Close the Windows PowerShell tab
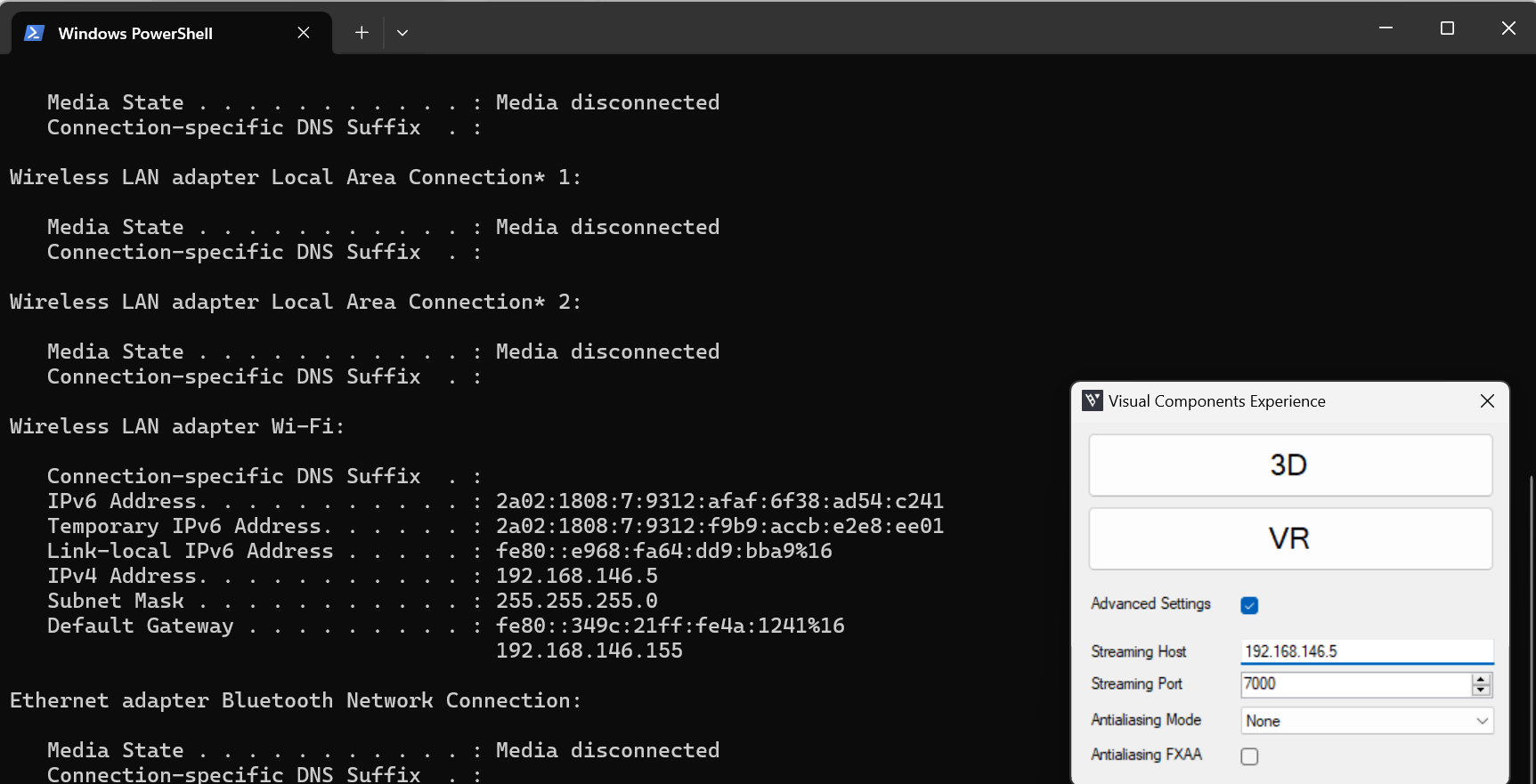 coord(304,33)
